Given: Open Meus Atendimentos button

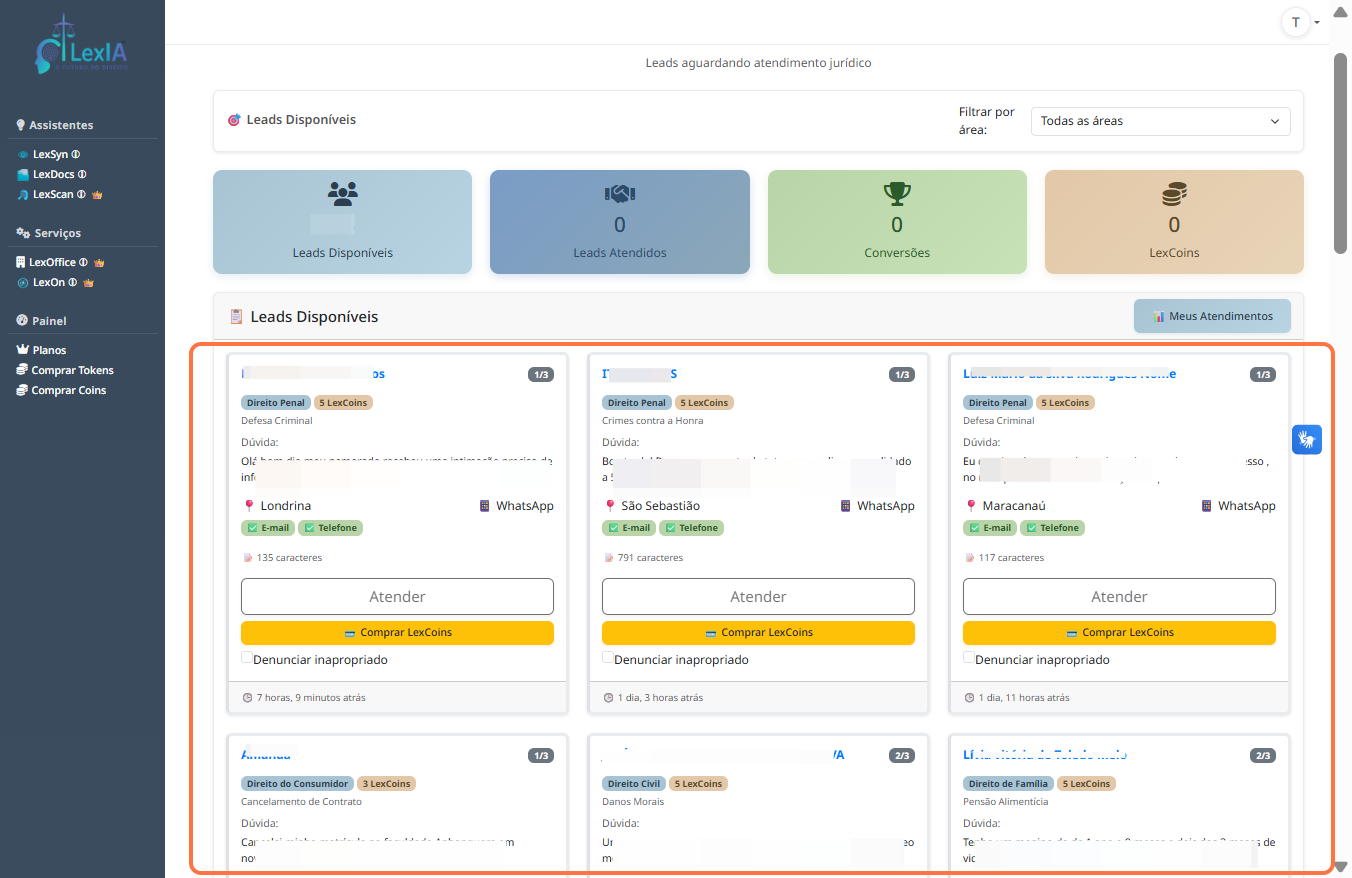Looking at the screenshot, I should click(1212, 316).
